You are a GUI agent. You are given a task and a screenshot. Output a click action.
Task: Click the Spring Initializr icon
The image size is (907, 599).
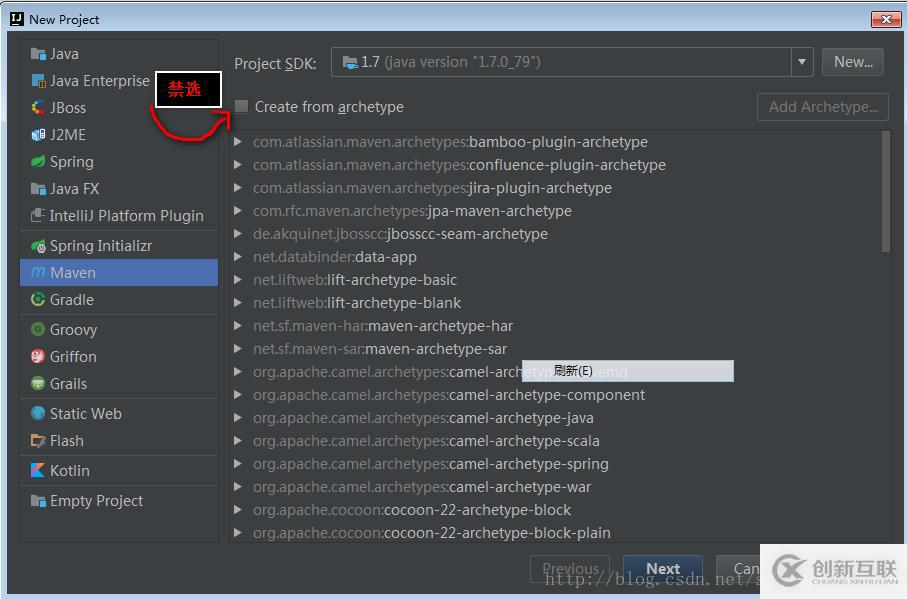[38, 246]
